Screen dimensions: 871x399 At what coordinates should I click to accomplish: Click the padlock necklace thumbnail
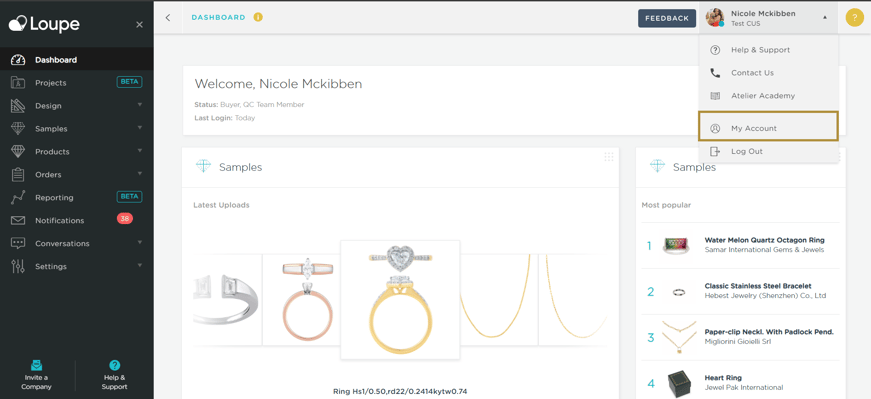[678, 337]
